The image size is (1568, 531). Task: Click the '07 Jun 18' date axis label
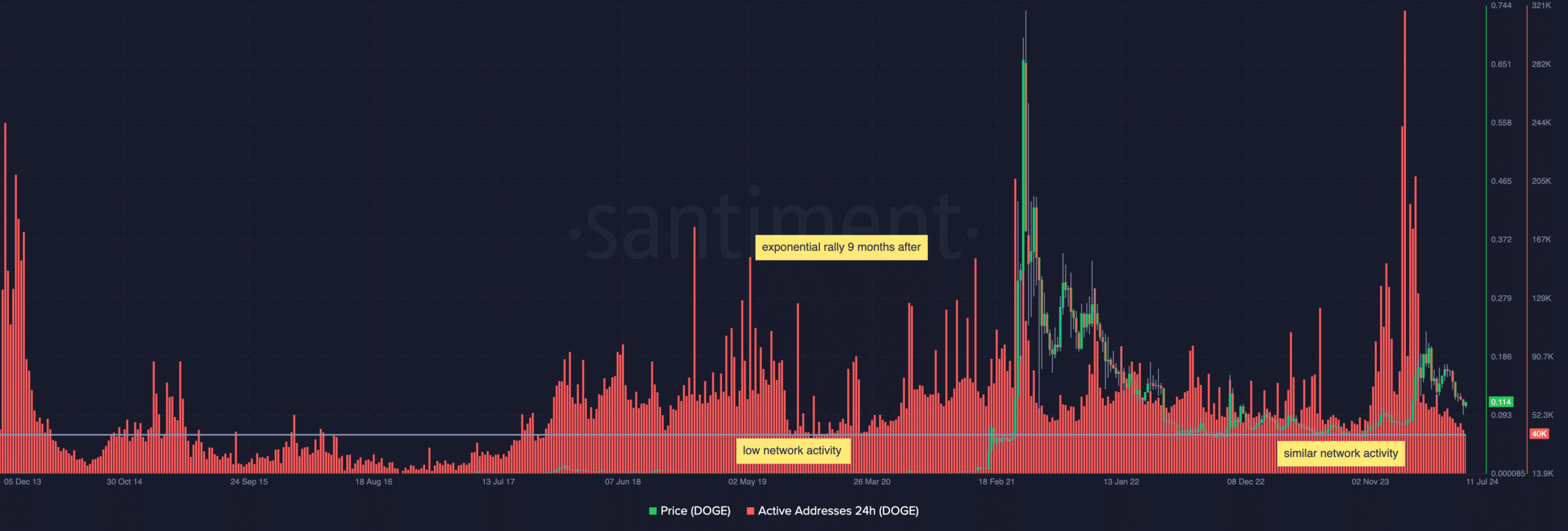[623, 482]
